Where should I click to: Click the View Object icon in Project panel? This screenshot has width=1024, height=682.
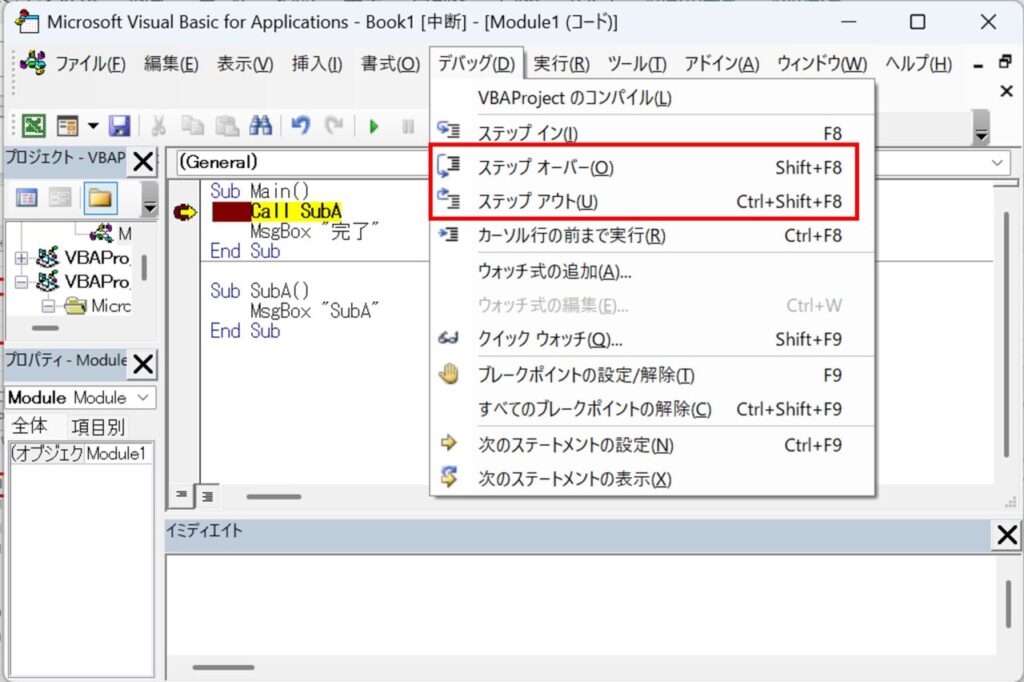pos(60,197)
